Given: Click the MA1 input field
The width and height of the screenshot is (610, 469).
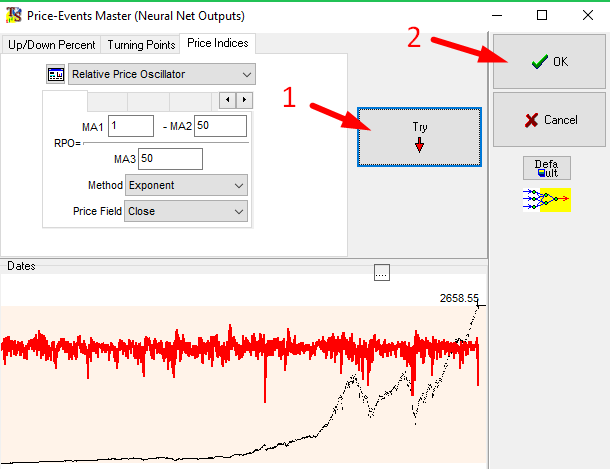Looking at the screenshot, I should [131, 125].
